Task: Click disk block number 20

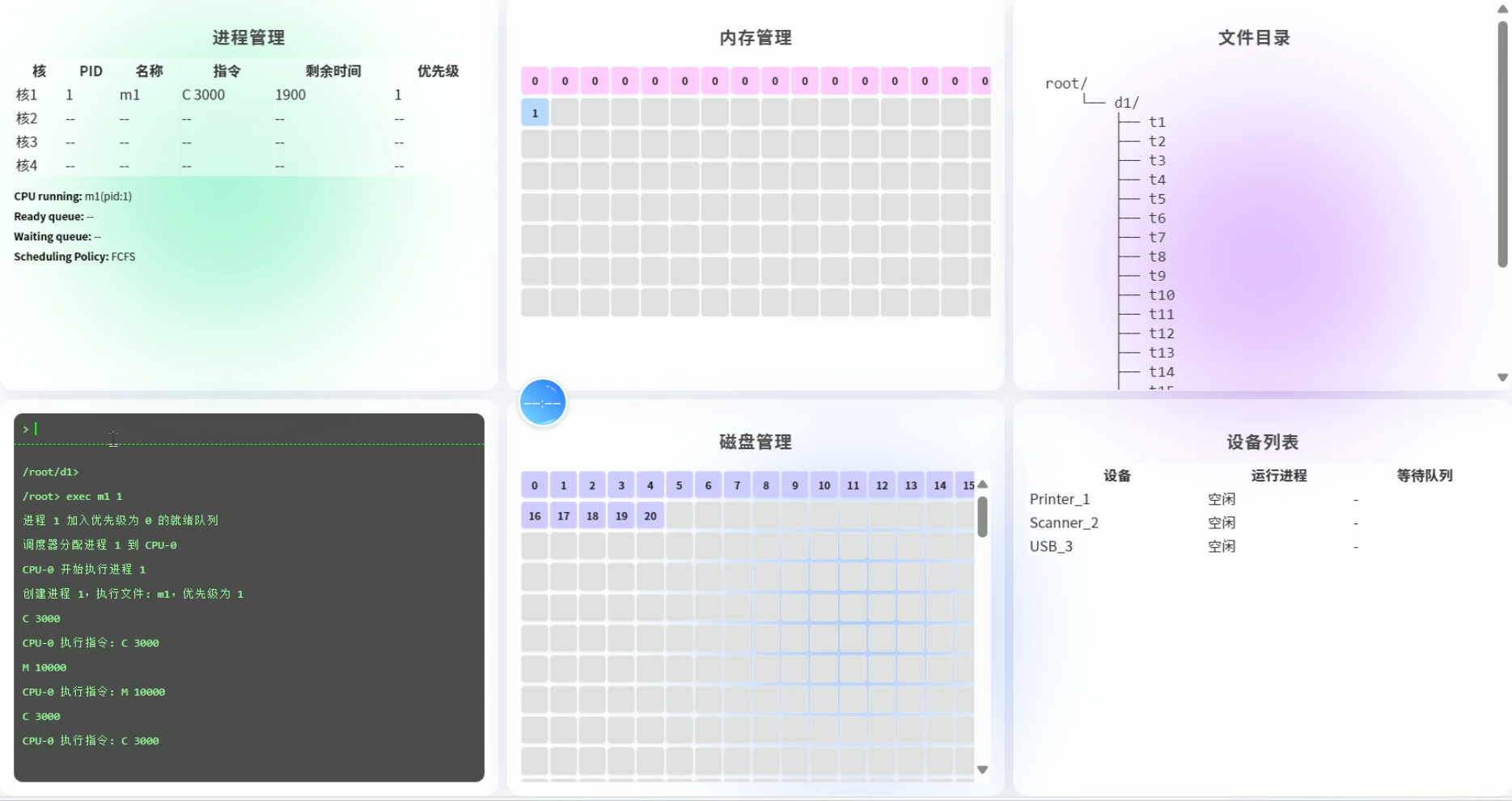Action: (x=650, y=516)
